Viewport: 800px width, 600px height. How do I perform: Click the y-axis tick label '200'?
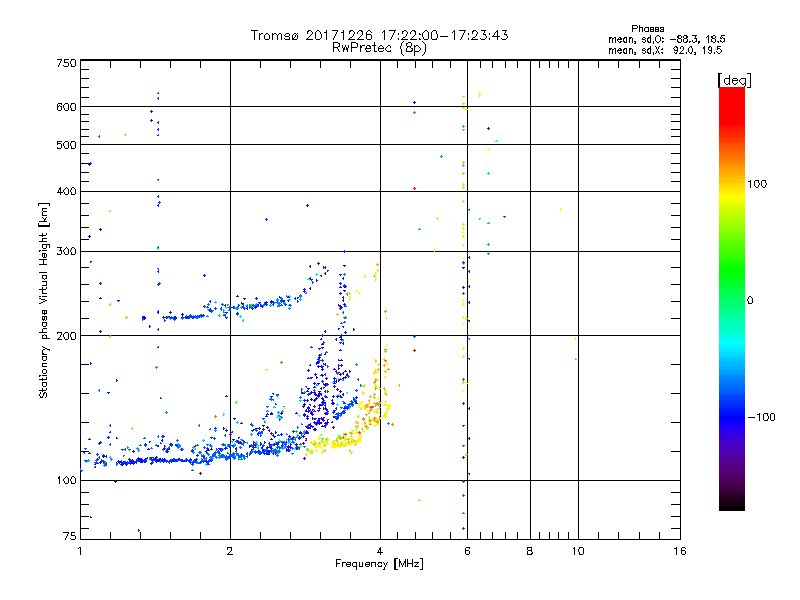pyautogui.click(x=66, y=336)
